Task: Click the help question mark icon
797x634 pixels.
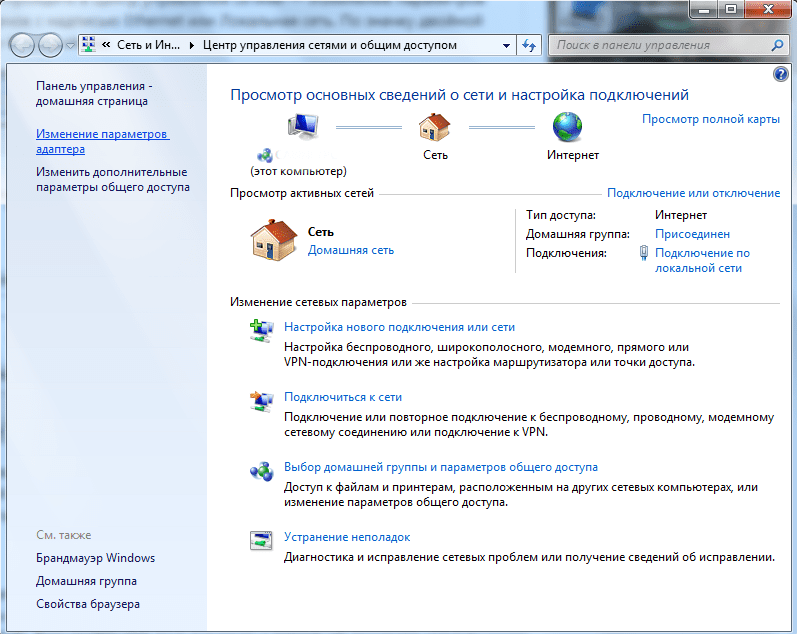Action: click(780, 75)
